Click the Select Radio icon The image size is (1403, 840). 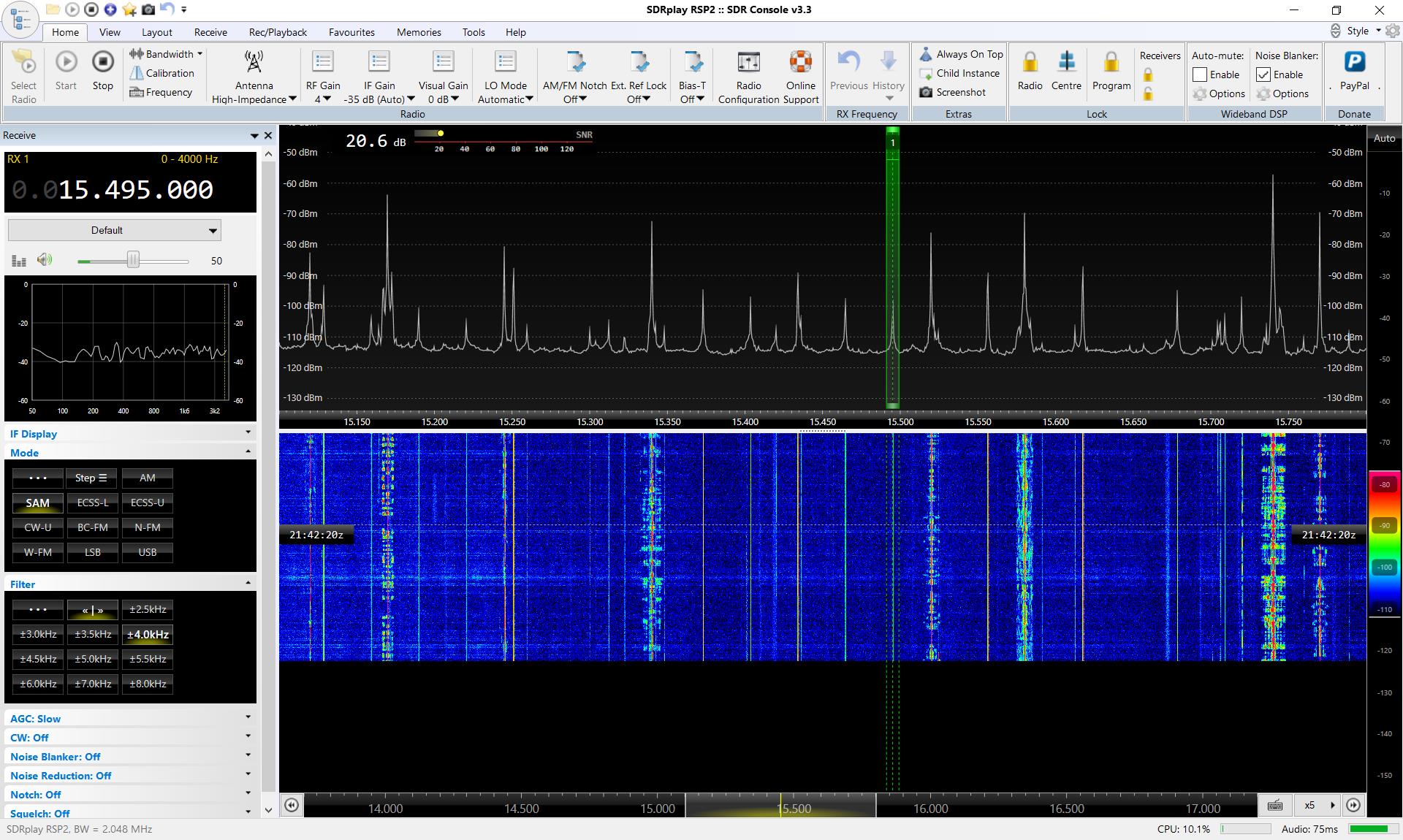pos(24,63)
